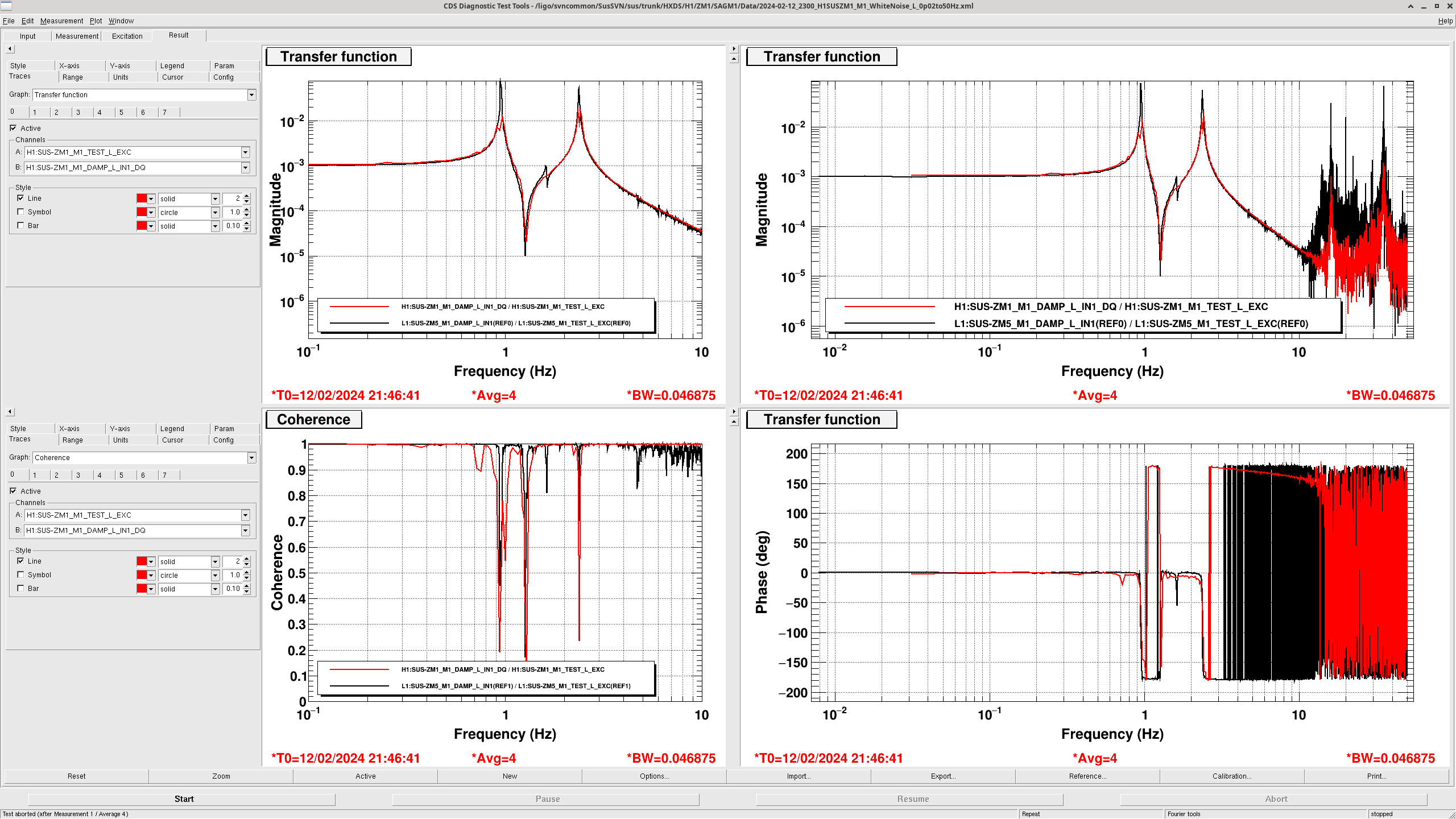Image resolution: width=1456 pixels, height=819 pixels.
Task: Decrease upper Bar width with down stepper
Action: [247, 229]
